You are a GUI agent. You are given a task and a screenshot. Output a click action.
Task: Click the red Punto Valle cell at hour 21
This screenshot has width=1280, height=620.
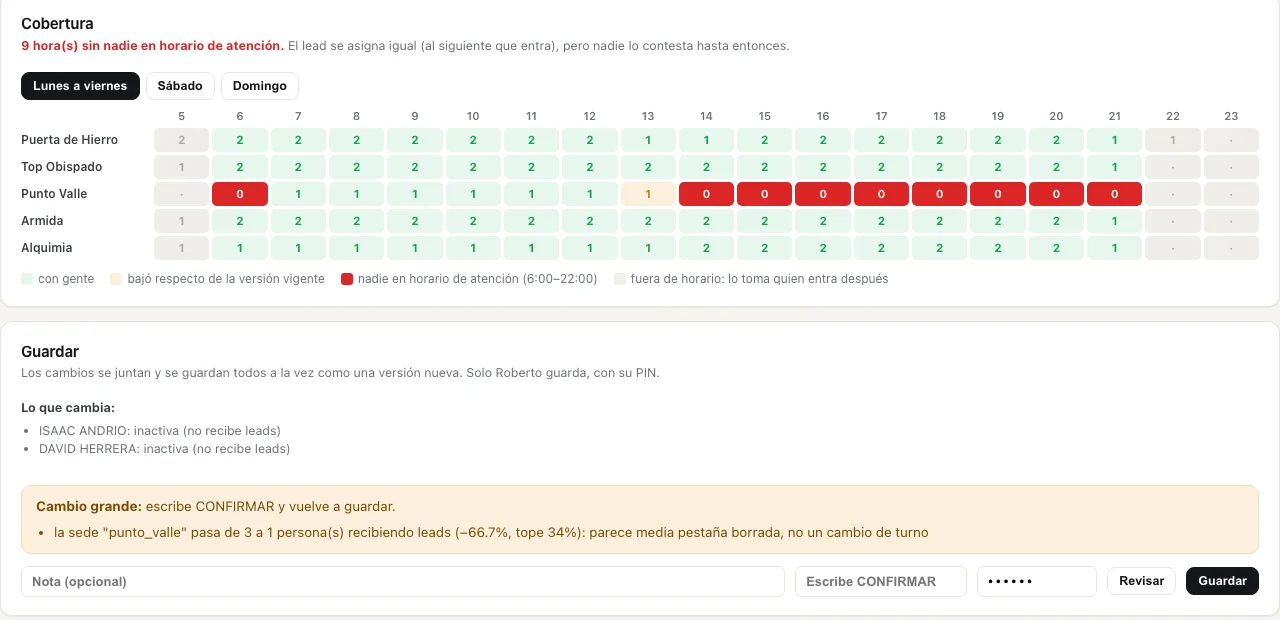click(x=1115, y=194)
